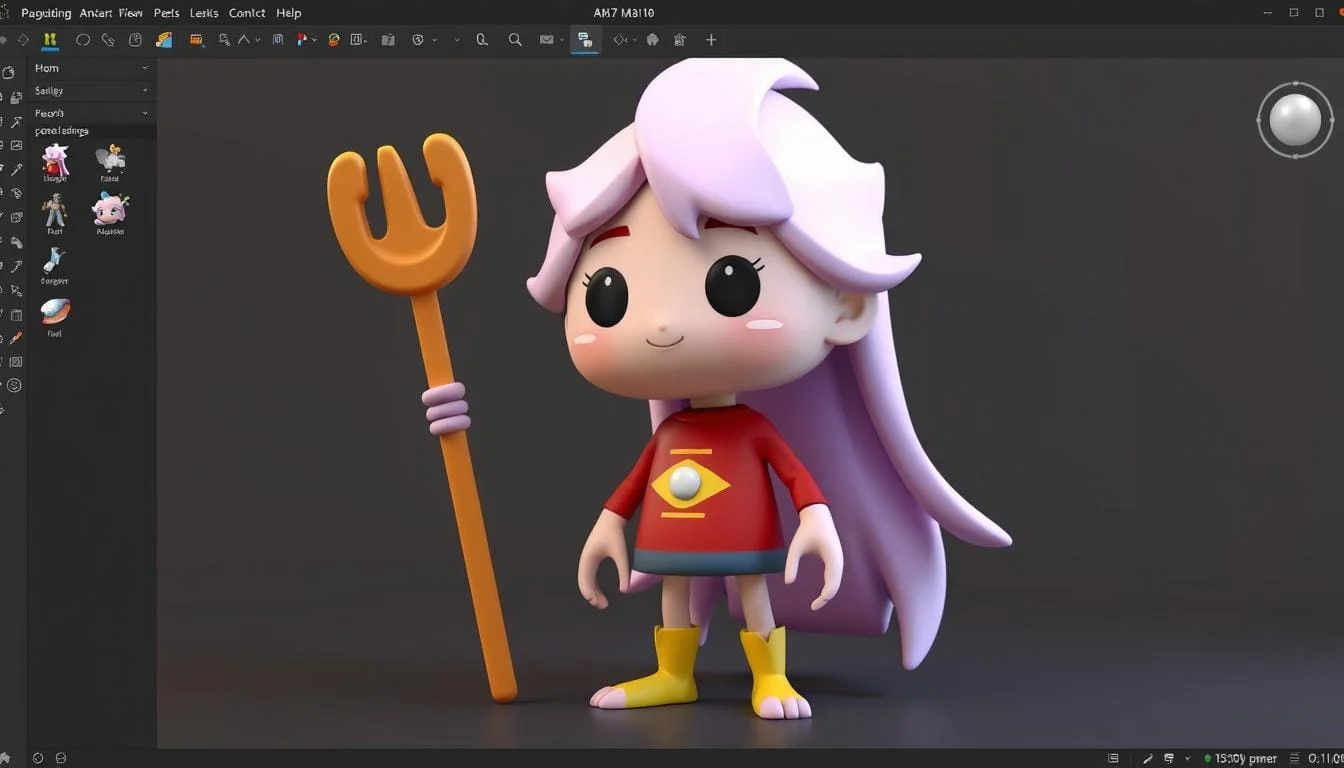The height and width of the screenshot is (768, 1344).
Task: Click the envelope toolbar icon
Action: click(546, 40)
